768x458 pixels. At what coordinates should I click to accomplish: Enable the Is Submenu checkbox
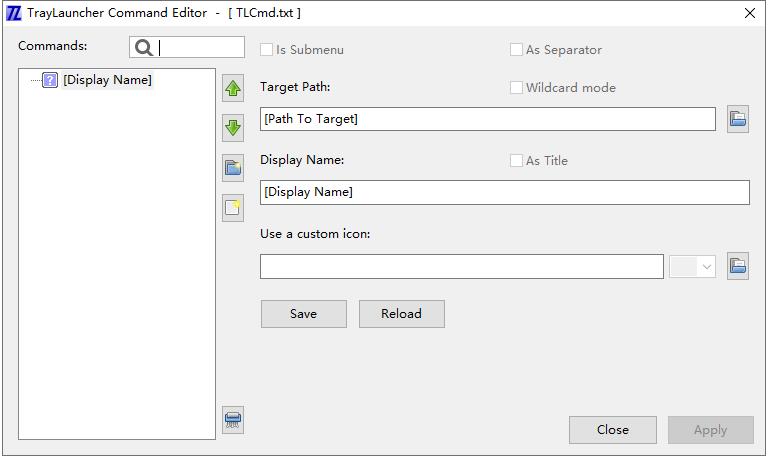(x=266, y=50)
